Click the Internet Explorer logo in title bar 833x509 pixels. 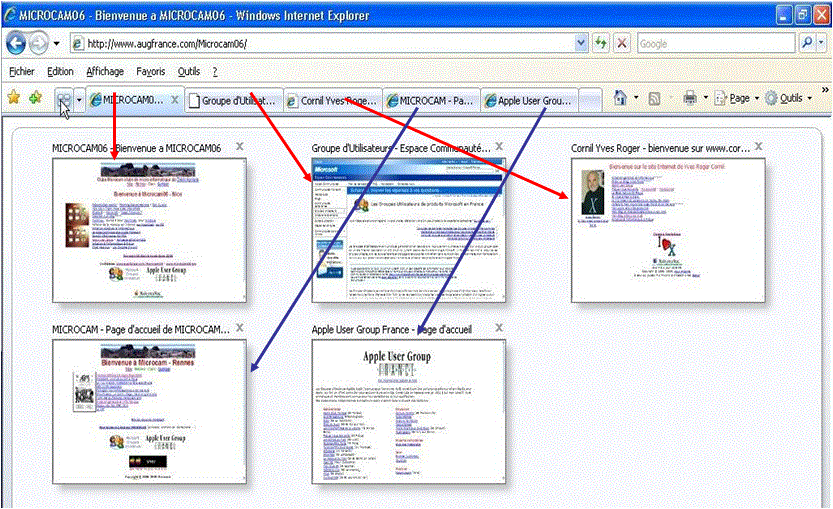click(10, 15)
